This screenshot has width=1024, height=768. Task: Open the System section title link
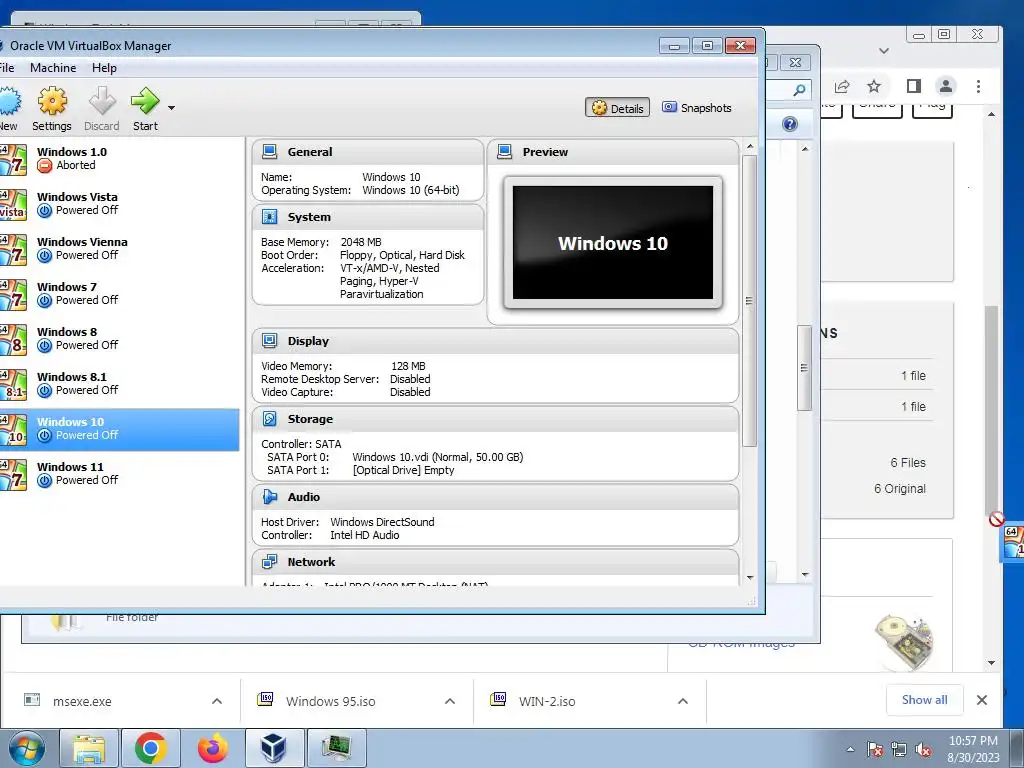click(309, 217)
